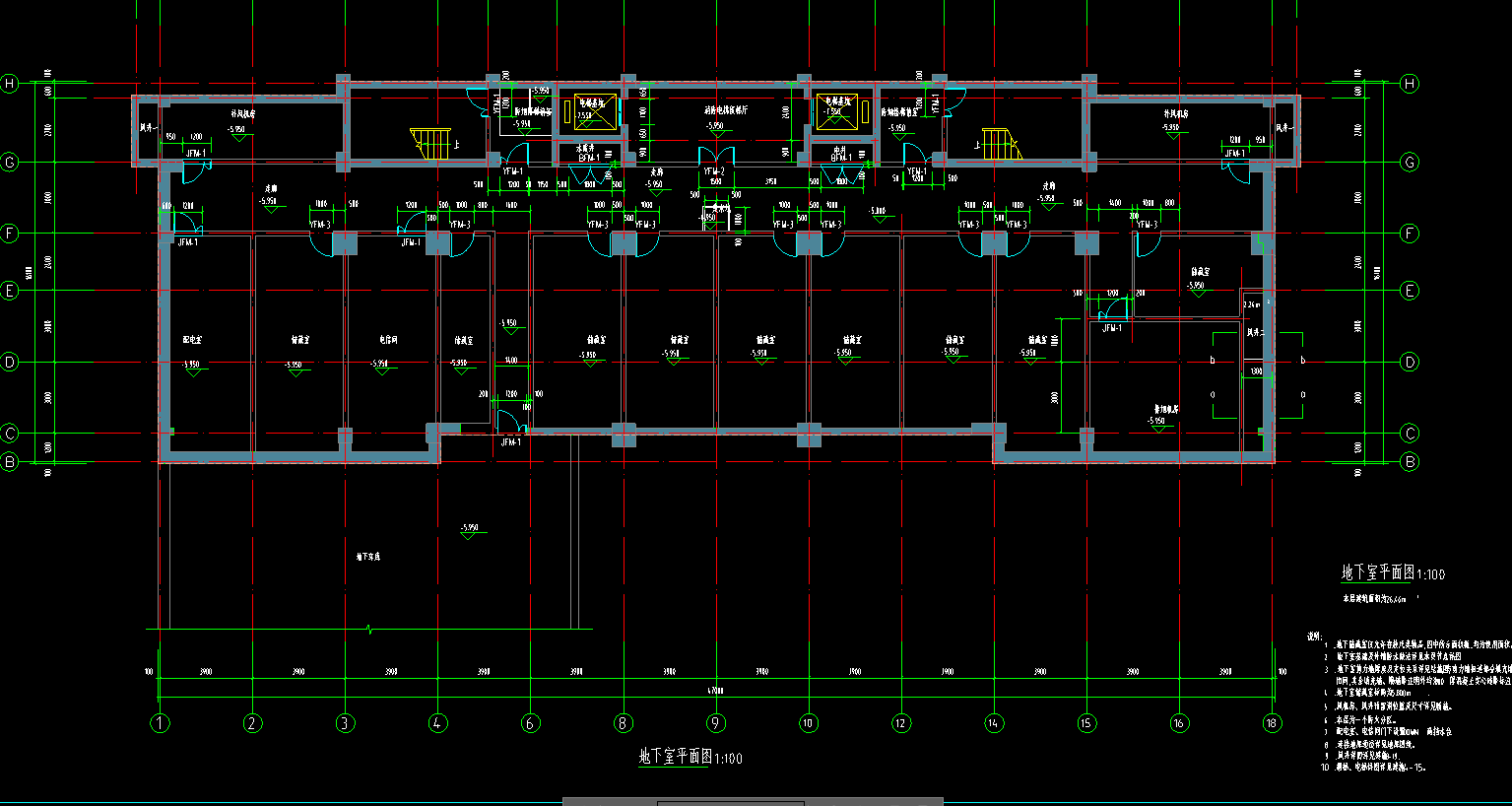Click the left yellow staircase symbol
This screenshot has height=806, width=1512.
coord(430,143)
